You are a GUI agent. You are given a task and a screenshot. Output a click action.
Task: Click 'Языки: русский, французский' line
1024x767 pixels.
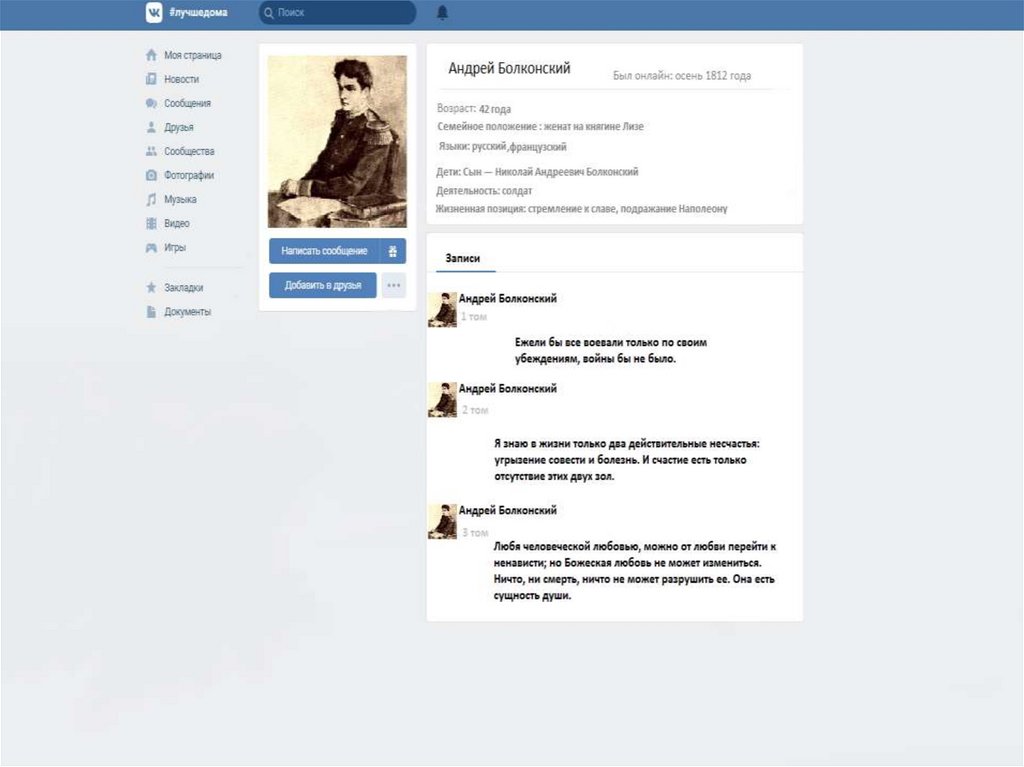click(503, 147)
